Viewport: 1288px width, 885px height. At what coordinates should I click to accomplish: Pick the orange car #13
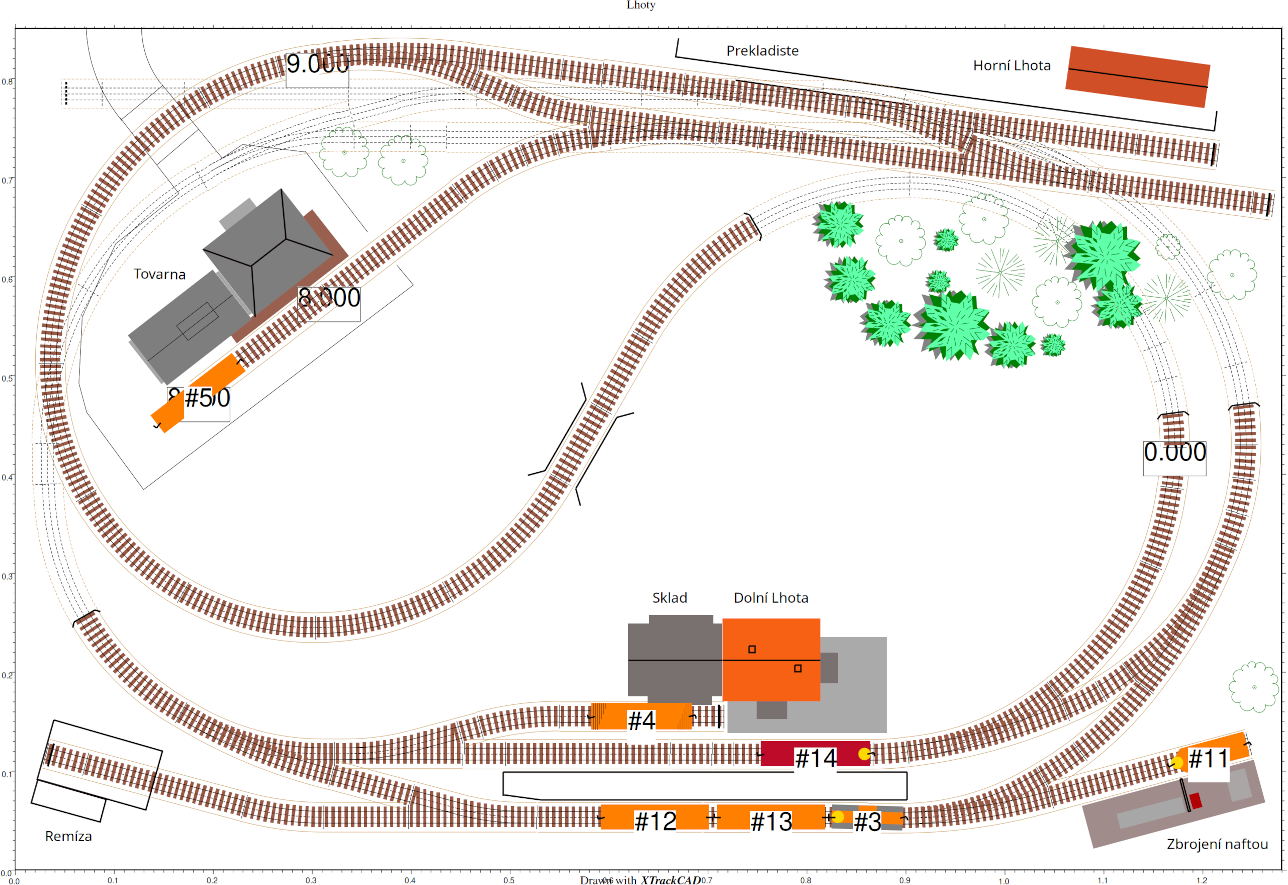pos(770,818)
